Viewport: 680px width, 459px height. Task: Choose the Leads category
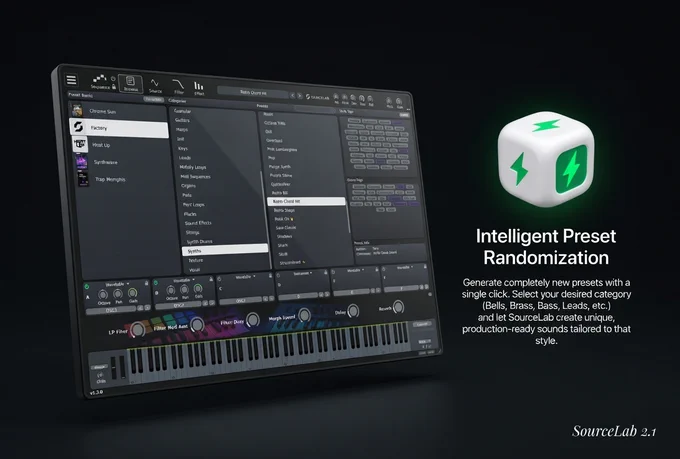[x=185, y=157]
